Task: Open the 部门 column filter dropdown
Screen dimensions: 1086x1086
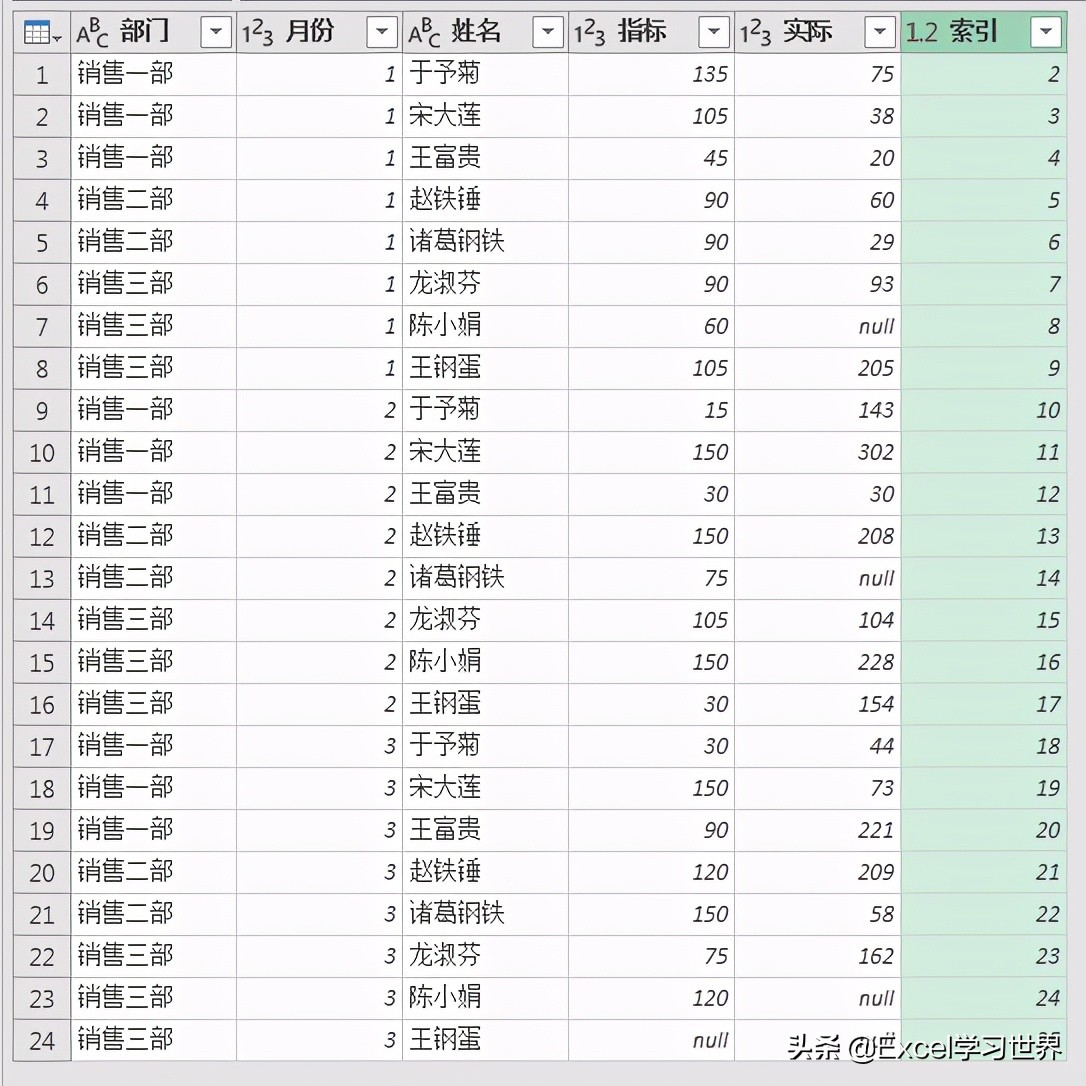Action: (x=216, y=32)
